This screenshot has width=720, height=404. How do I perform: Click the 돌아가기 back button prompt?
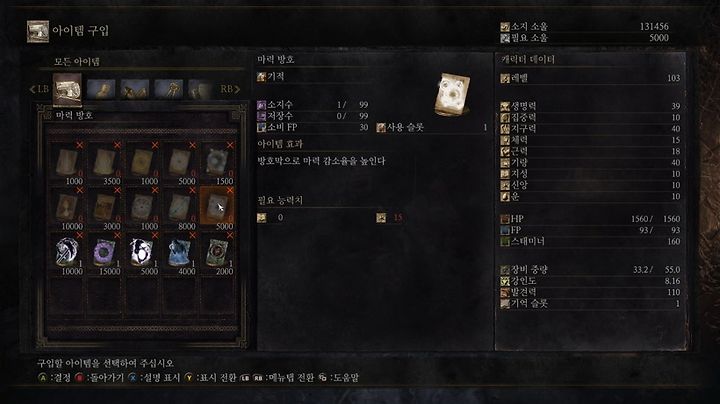99,378
